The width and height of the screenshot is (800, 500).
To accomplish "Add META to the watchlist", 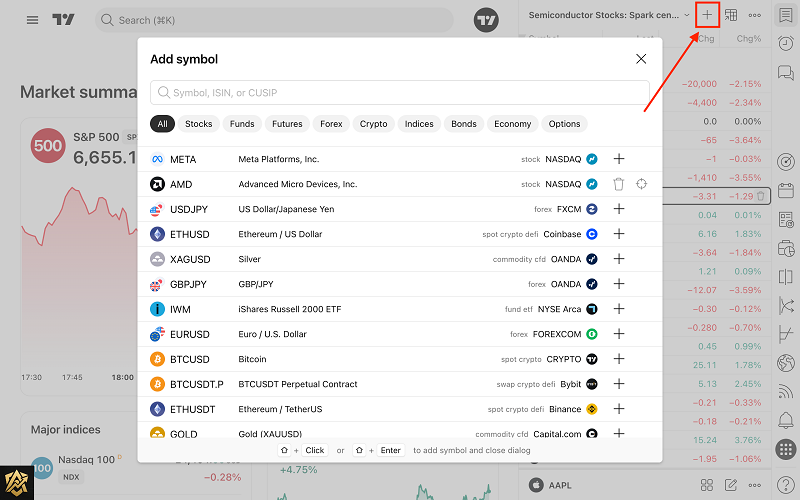I will click(619, 159).
